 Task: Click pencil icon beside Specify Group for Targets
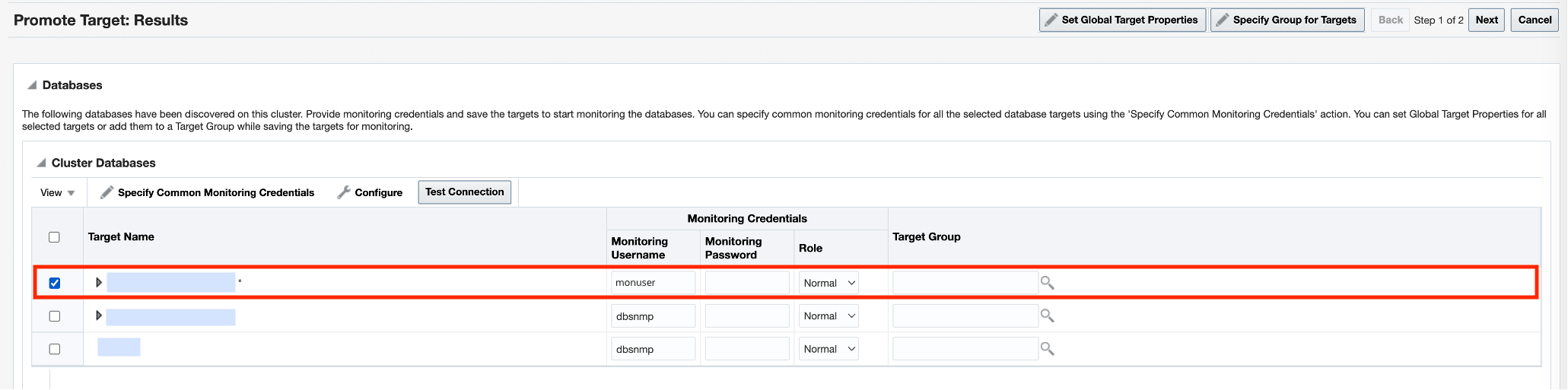pos(1222,21)
